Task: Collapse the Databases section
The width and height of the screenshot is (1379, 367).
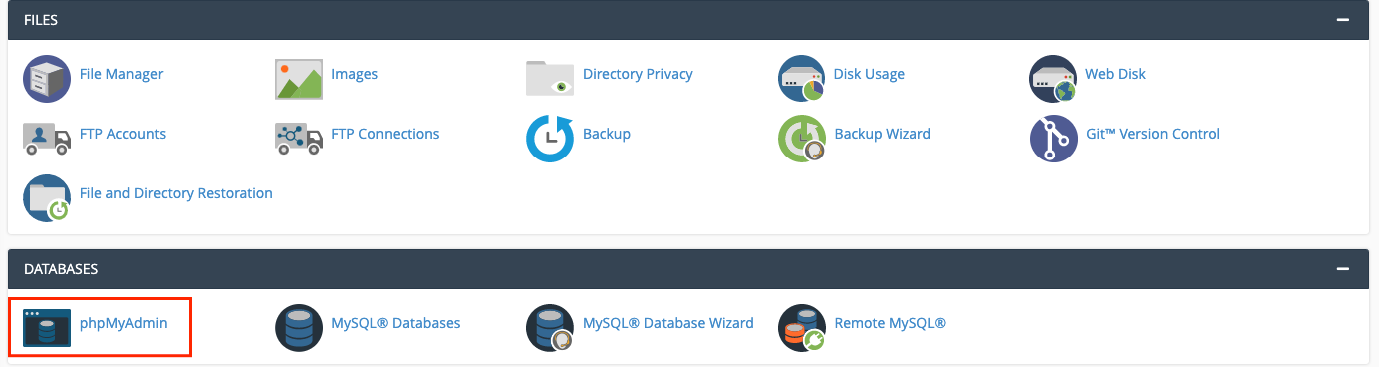Action: (1344, 270)
